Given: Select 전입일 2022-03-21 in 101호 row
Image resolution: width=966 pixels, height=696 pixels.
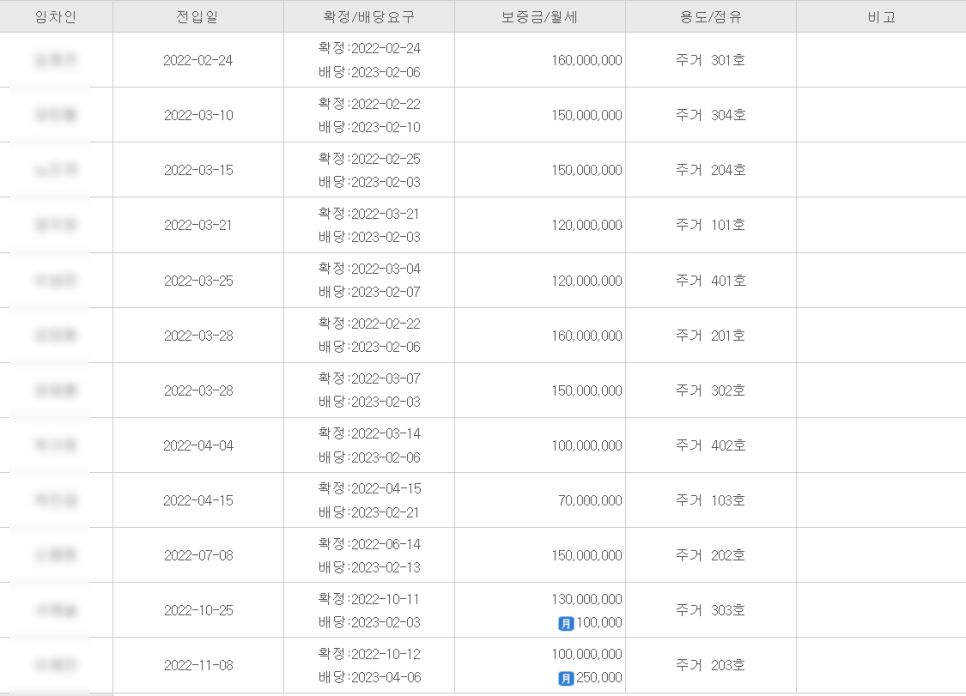Looking at the screenshot, I should pos(198,225).
